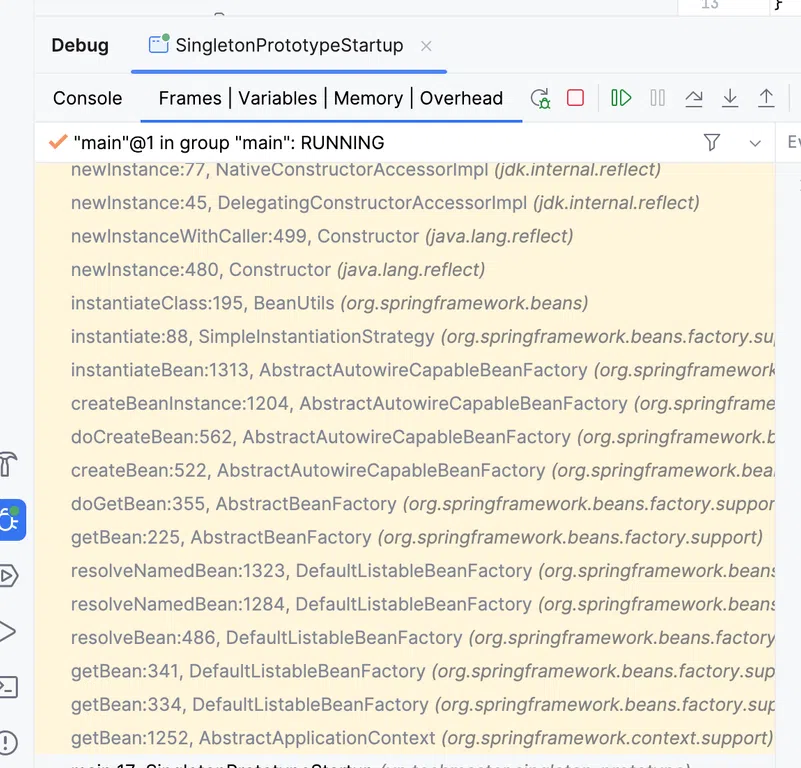Open the Problems tool window

point(8,742)
